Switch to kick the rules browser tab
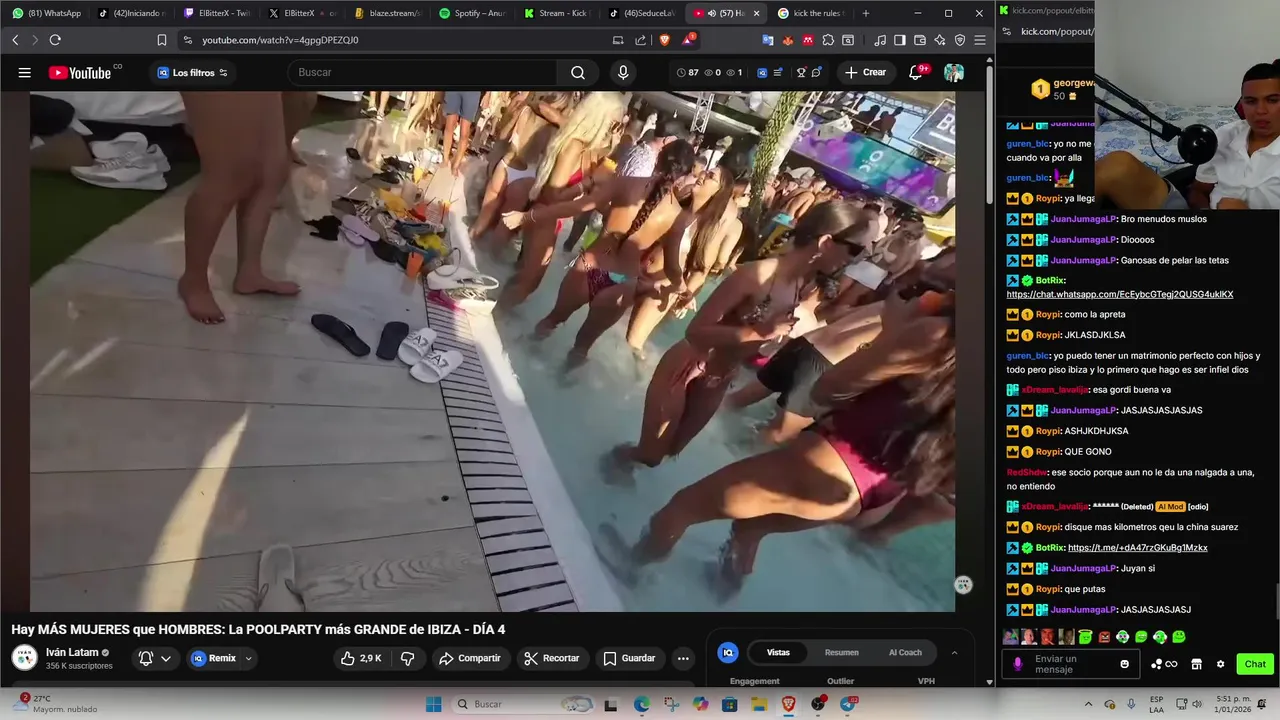 pos(812,13)
